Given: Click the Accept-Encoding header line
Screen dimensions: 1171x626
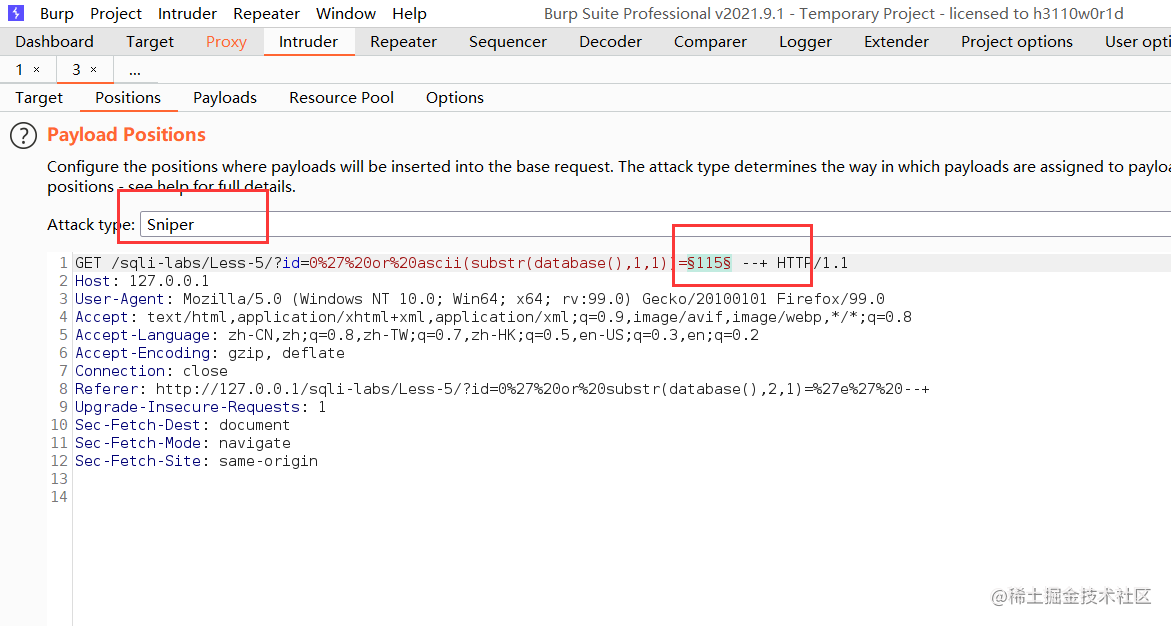Looking at the screenshot, I should click(x=210, y=353).
